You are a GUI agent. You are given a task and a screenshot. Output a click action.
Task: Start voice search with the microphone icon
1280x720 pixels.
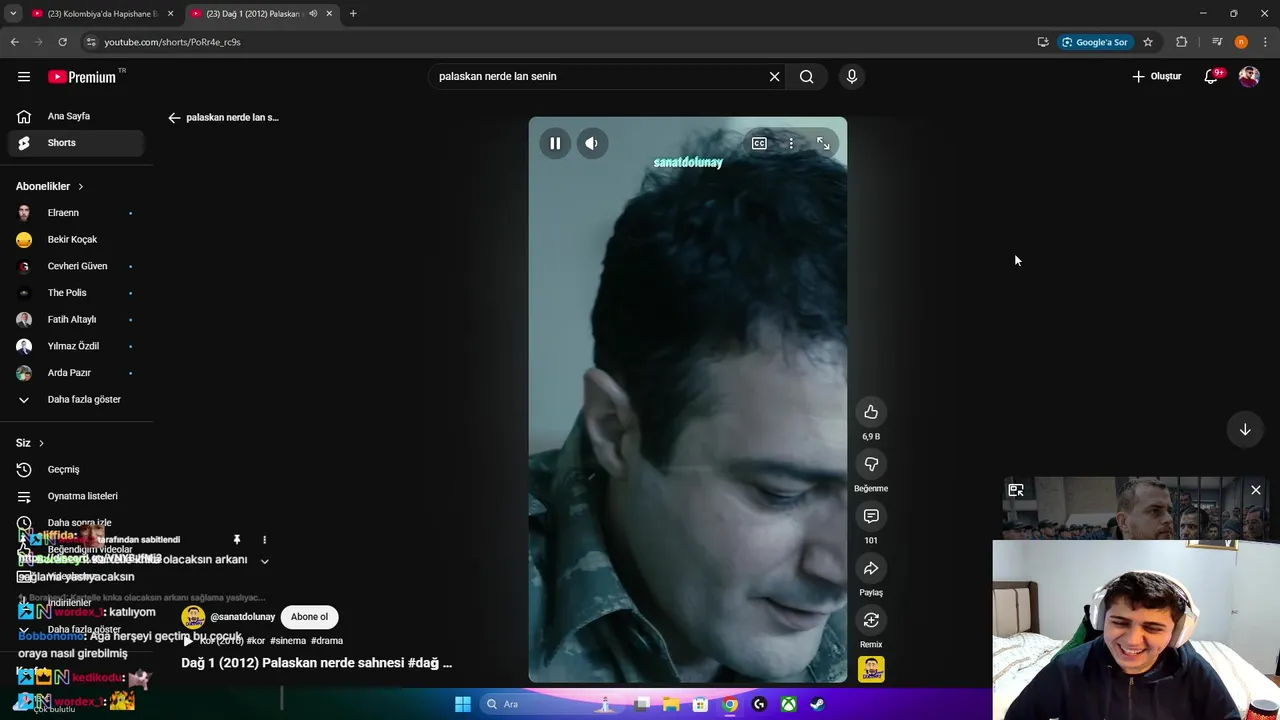coord(852,77)
